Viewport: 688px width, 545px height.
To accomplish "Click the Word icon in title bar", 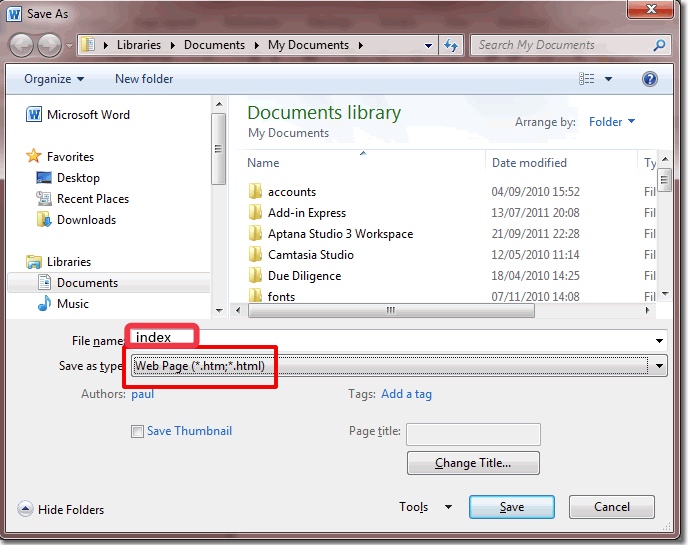I will coord(14,14).
